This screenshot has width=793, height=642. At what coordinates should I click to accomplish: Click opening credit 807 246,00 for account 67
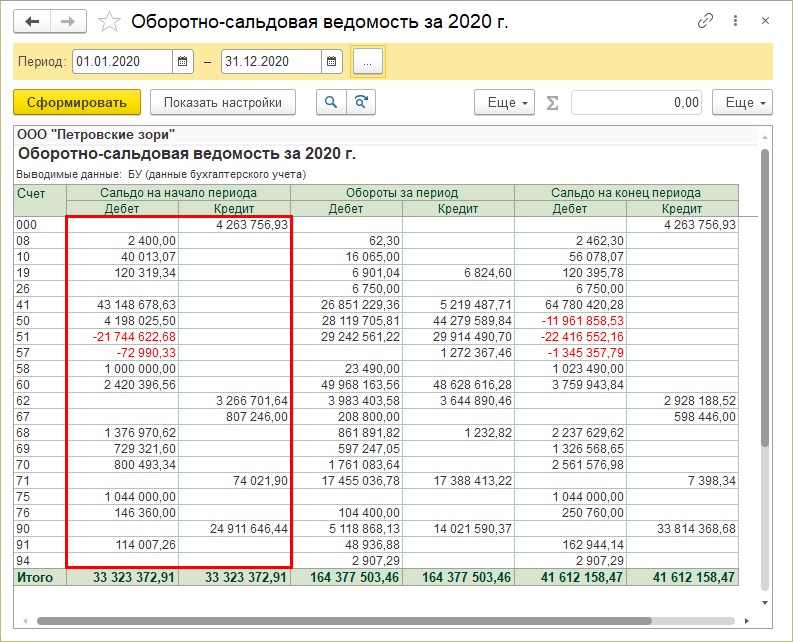(x=257, y=417)
